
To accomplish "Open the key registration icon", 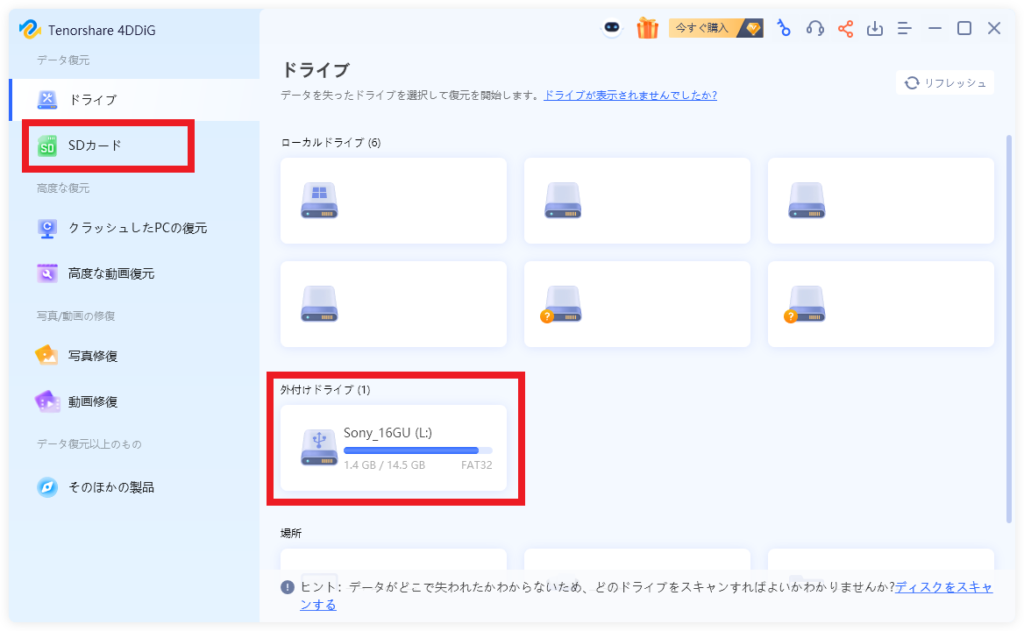I will tap(783, 28).
